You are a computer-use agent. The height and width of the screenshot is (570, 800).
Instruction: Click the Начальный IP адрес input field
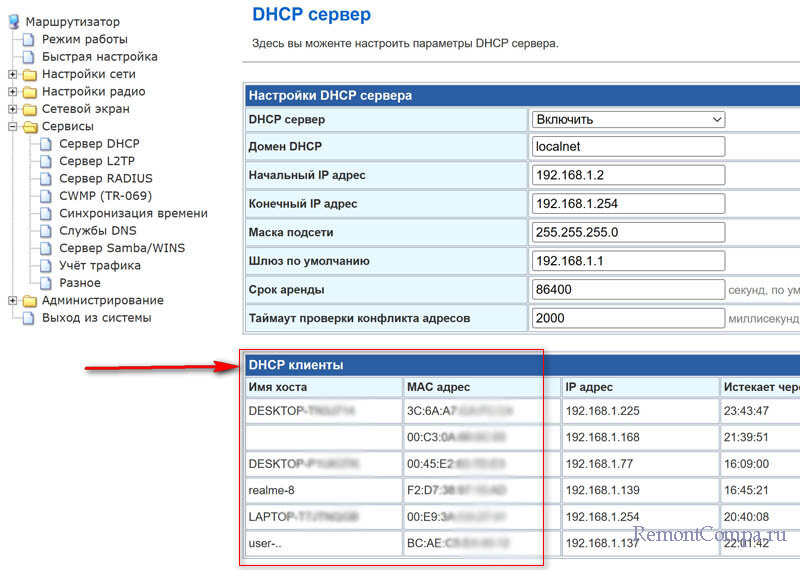[628, 175]
